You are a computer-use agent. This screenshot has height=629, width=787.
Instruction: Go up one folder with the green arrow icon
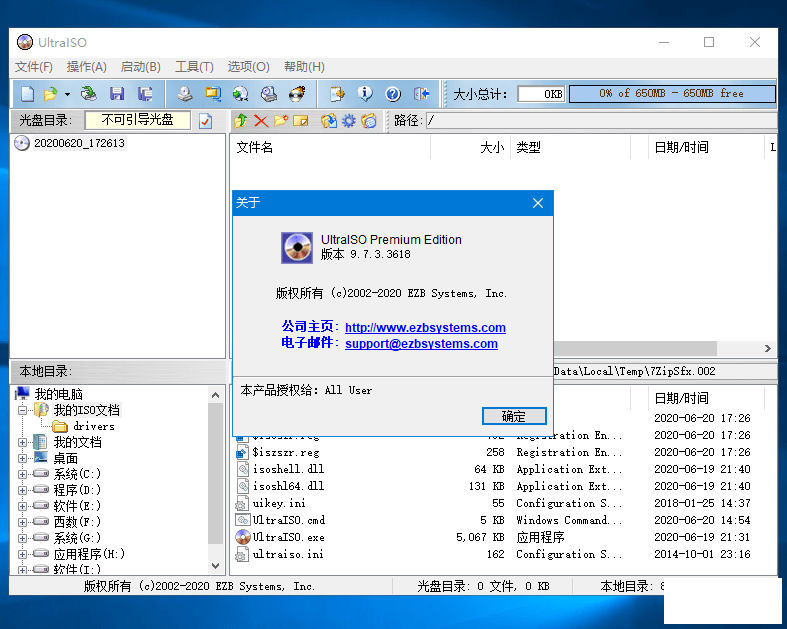tap(241, 120)
